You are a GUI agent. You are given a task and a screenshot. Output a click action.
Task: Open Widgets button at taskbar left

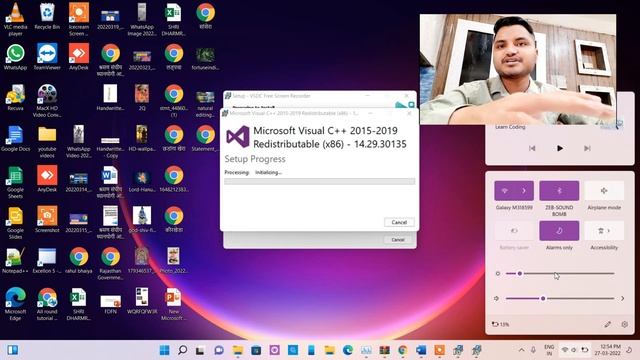tap(13, 350)
